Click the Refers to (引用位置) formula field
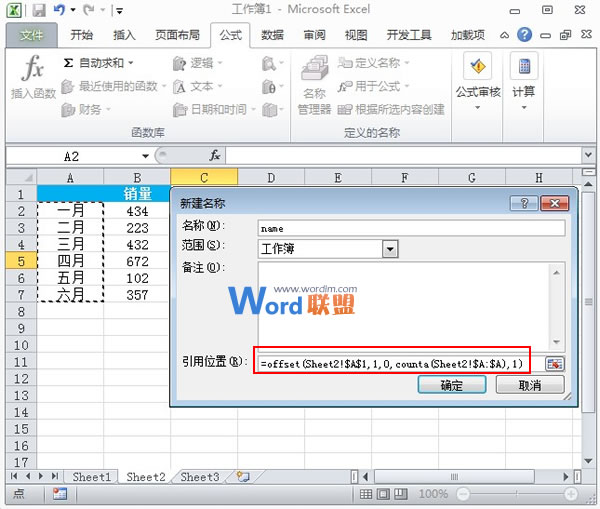Image resolution: width=600 pixels, height=509 pixels. tap(401, 364)
